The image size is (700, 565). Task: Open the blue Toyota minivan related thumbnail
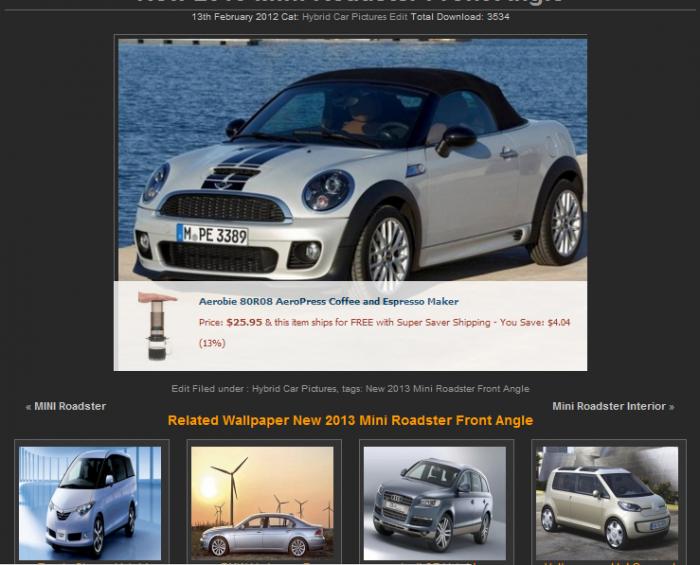tap(90, 503)
